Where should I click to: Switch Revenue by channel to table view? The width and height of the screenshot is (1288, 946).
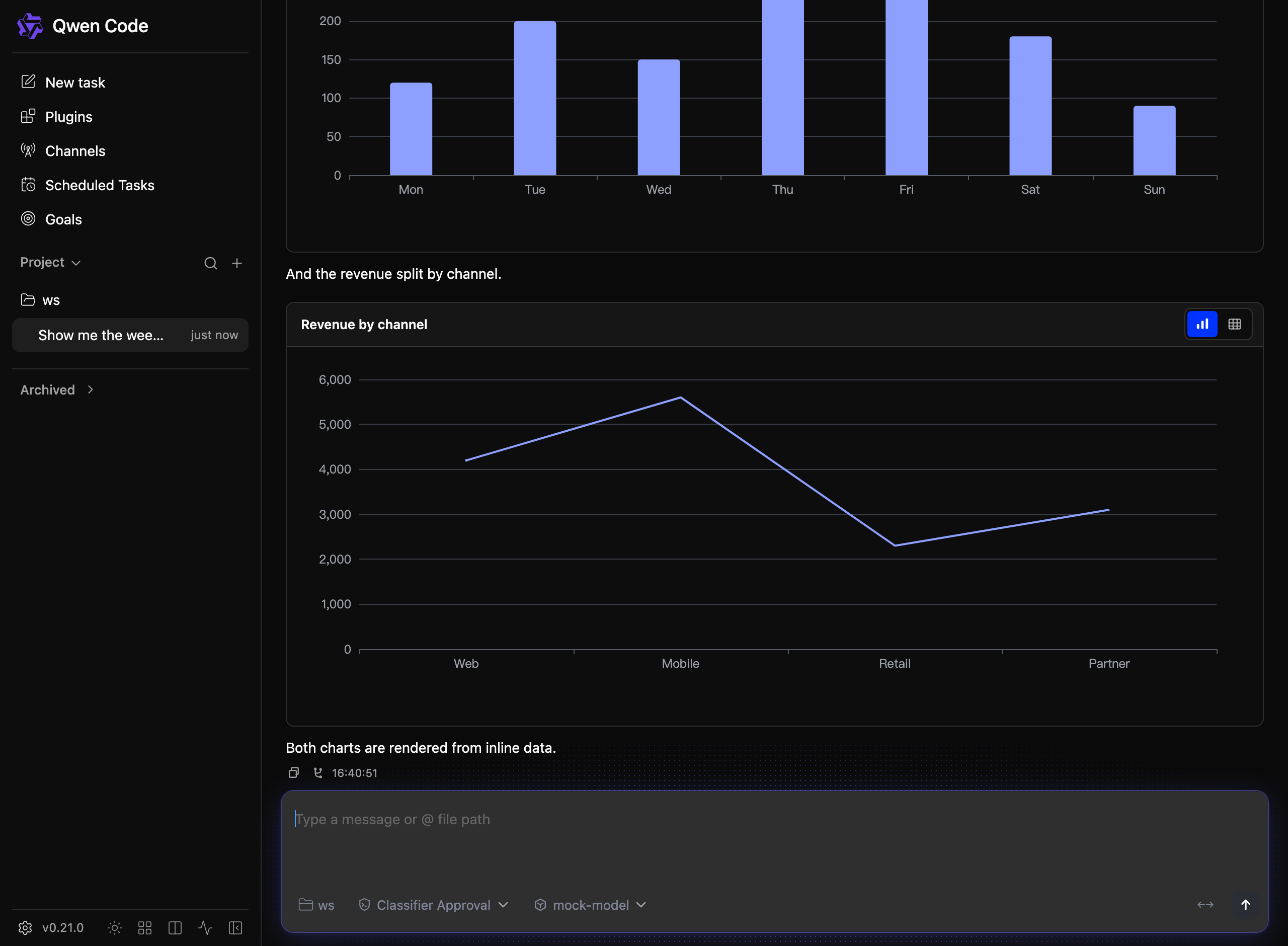pyautogui.click(x=1235, y=324)
